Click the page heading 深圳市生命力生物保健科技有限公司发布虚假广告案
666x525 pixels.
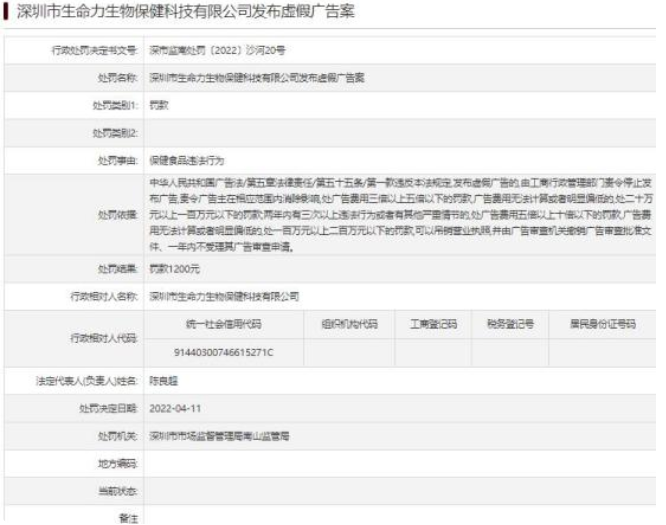[186, 11]
